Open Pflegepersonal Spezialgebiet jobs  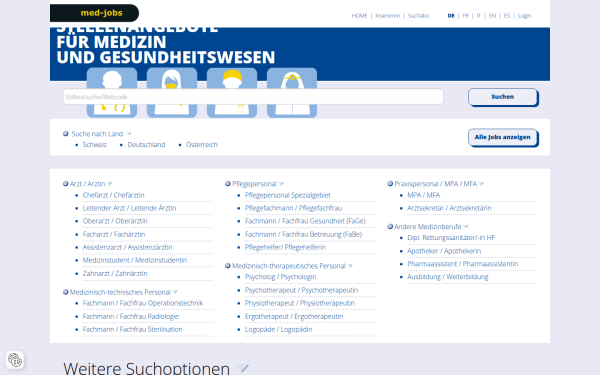(288, 195)
